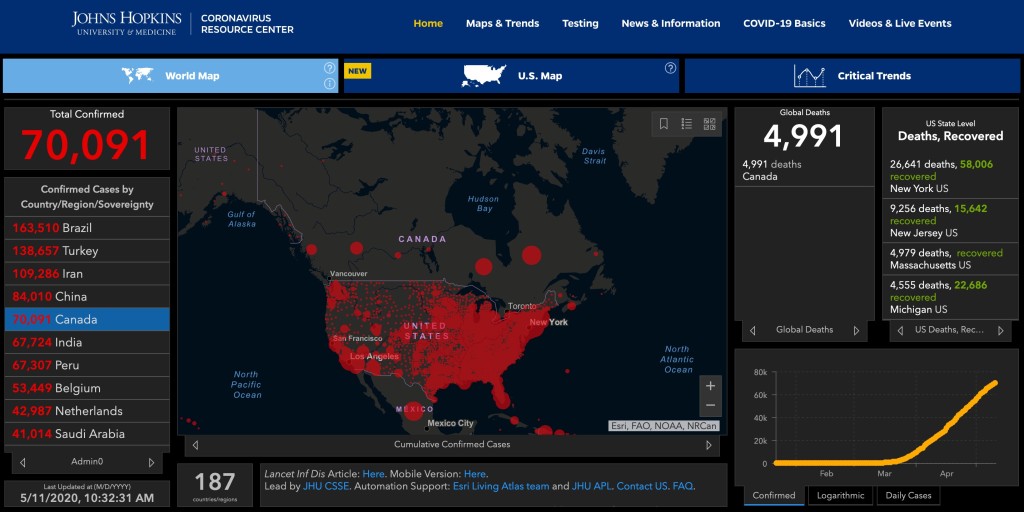Follow the JHU APL link

(x=591, y=487)
